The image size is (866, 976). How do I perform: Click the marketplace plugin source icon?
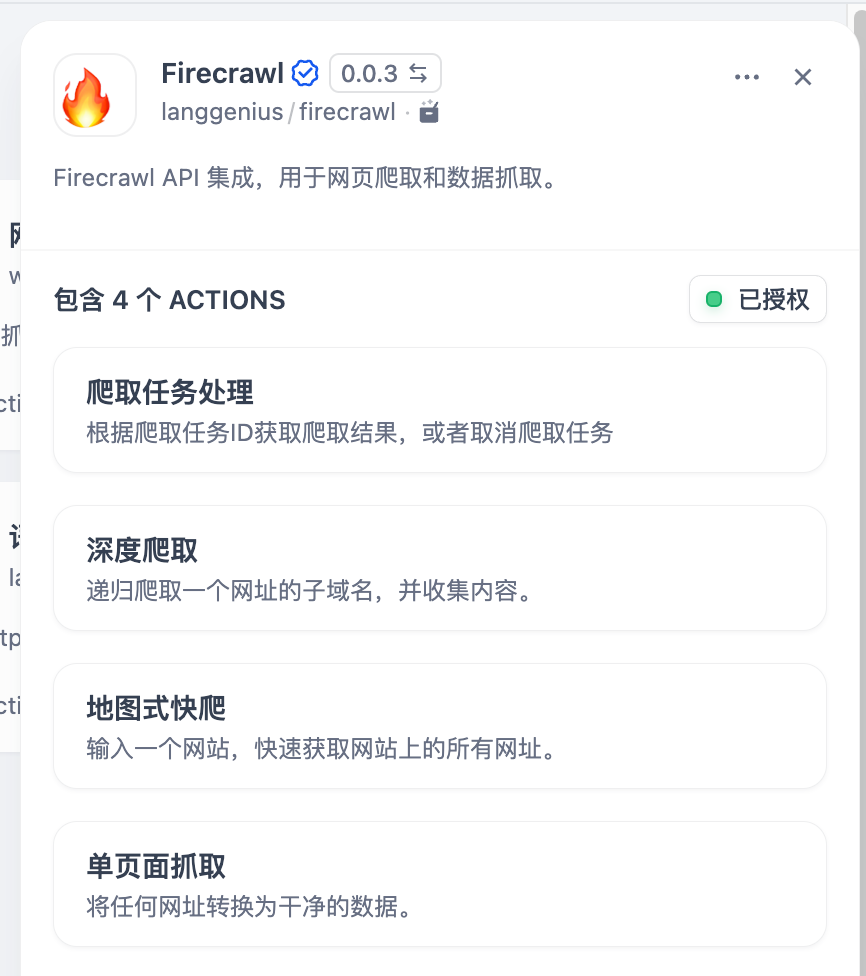[429, 112]
